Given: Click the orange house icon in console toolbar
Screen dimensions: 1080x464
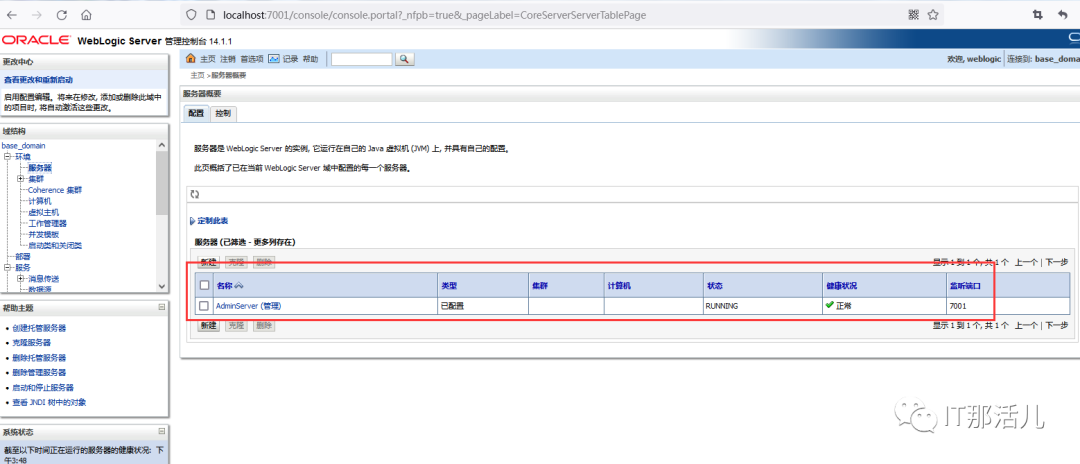Looking at the screenshot, I should (x=191, y=59).
